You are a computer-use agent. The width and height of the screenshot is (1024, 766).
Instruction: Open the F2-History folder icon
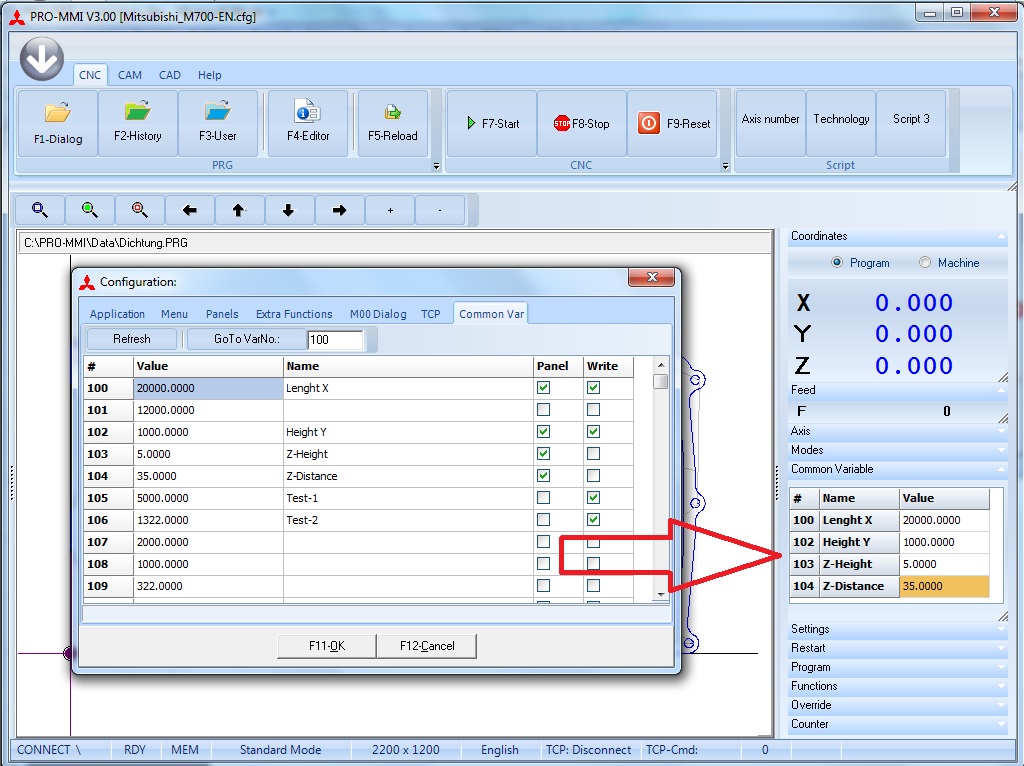pos(137,110)
